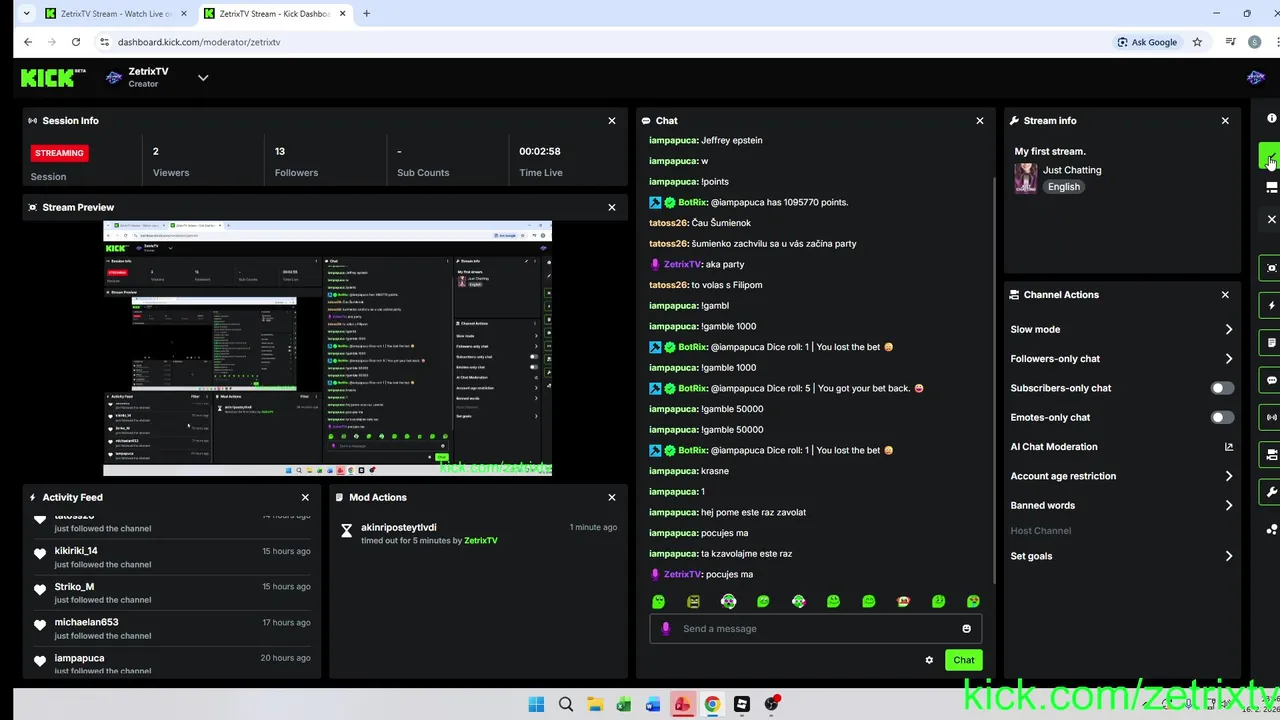Open Excel from the taskbar
1280x720 pixels.
tap(623, 704)
